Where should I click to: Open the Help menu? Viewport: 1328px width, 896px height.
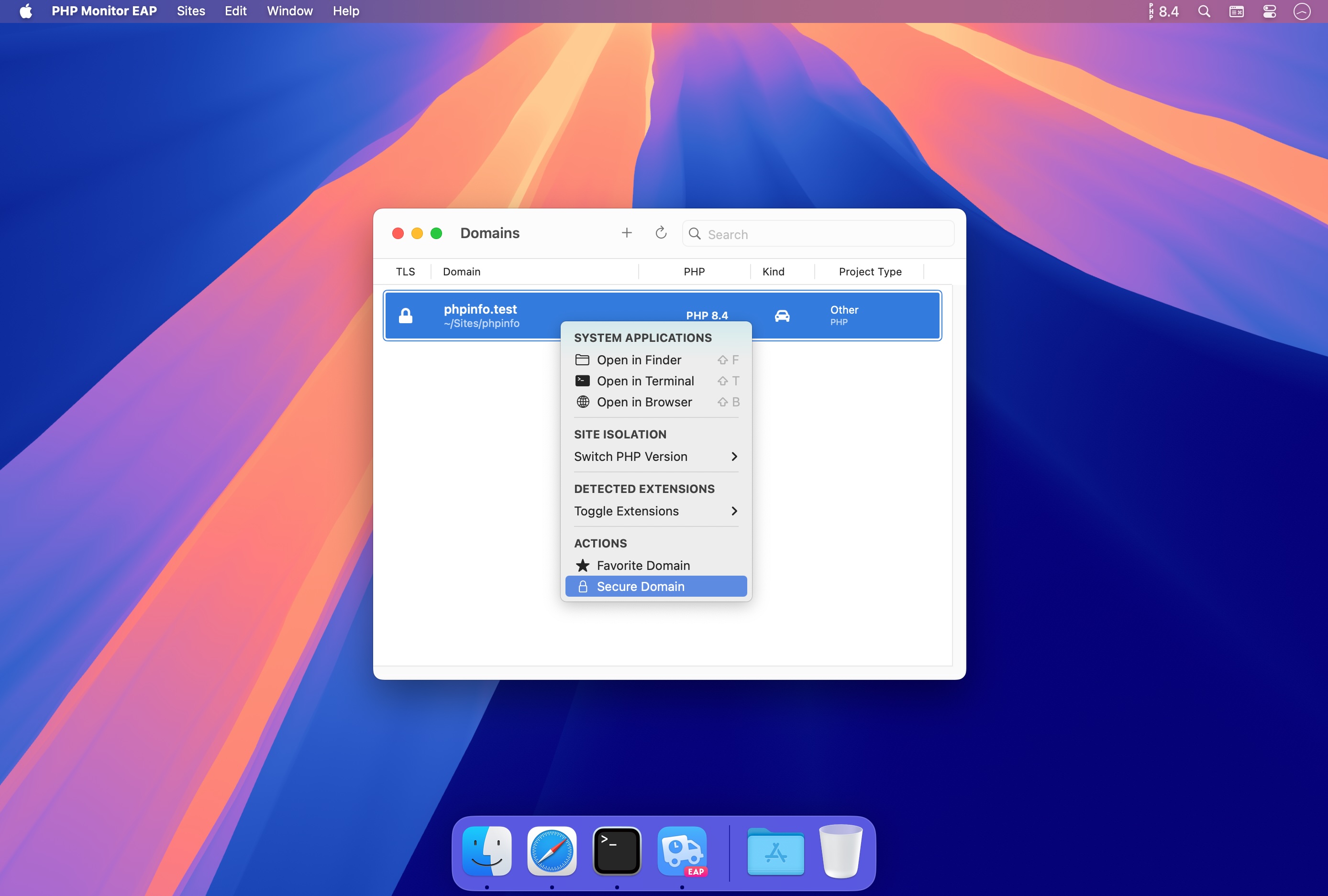click(x=346, y=11)
